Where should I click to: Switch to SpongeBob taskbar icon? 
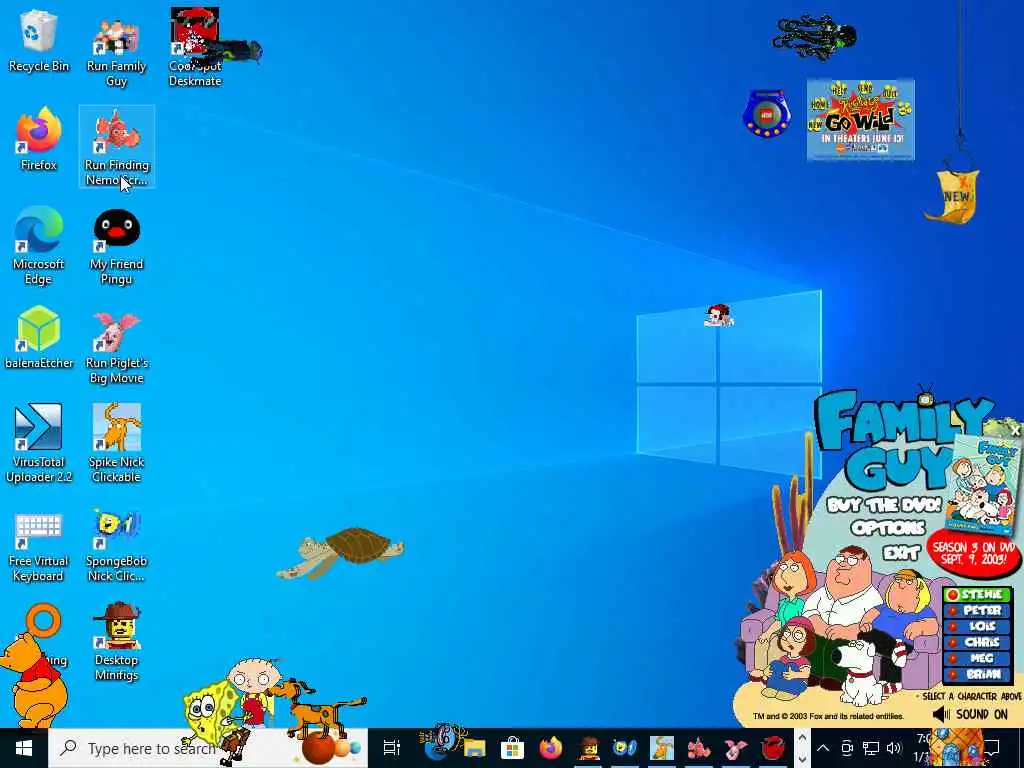click(x=624, y=748)
